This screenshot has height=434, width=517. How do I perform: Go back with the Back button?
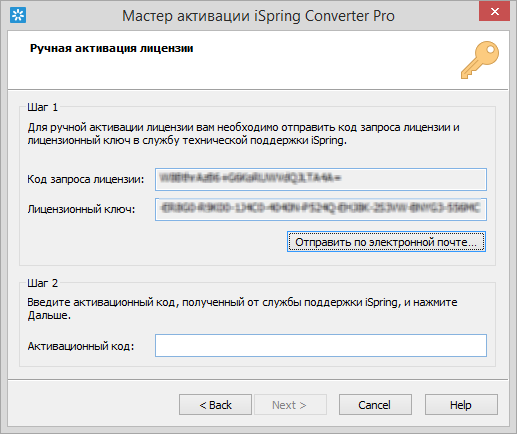coord(215,405)
